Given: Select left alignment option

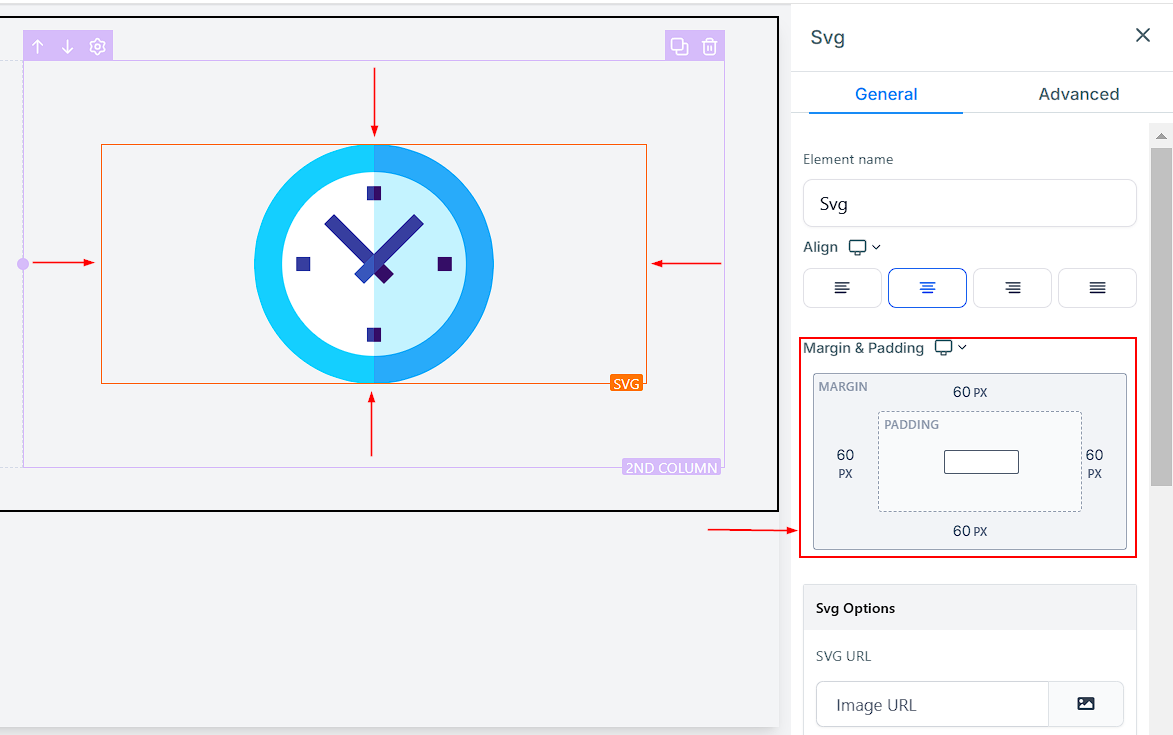Looking at the screenshot, I should pos(842,288).
